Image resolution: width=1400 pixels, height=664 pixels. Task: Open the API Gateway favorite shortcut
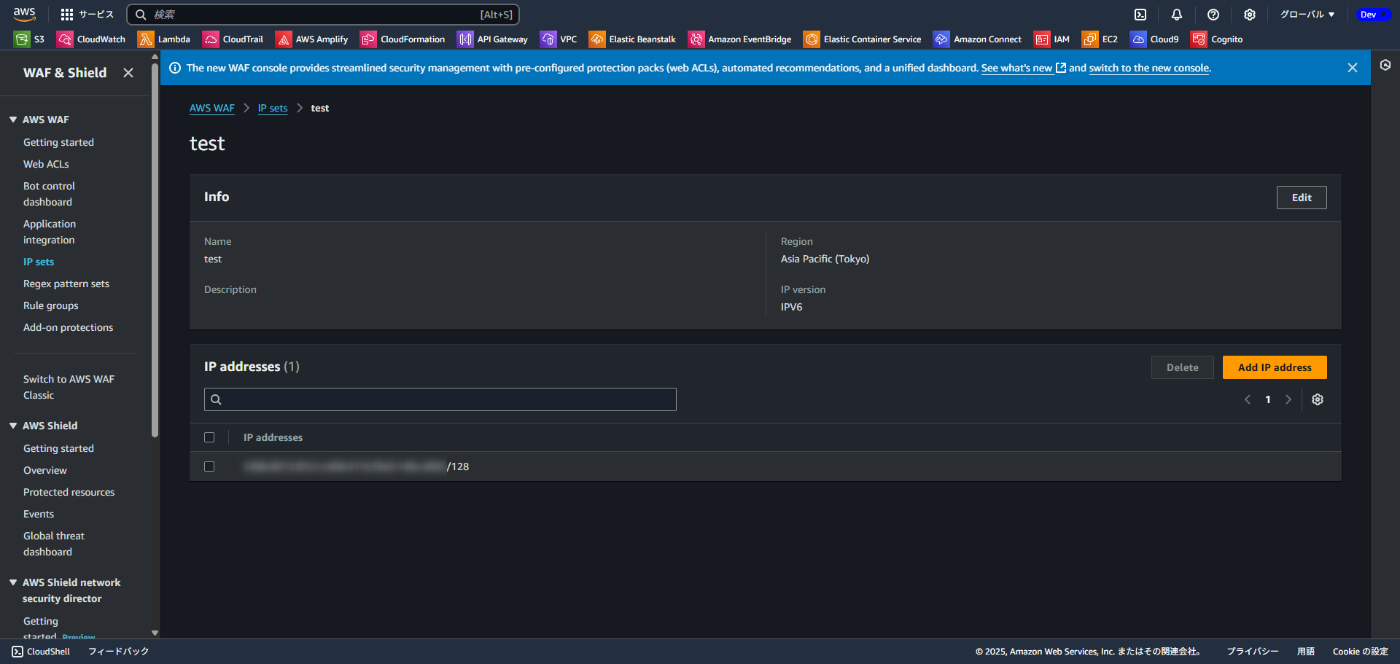pos(492,39)
